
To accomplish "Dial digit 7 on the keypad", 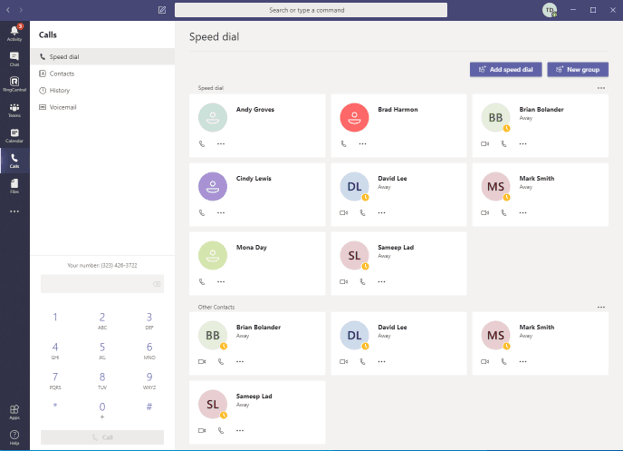I will click(x=55, y=380).
